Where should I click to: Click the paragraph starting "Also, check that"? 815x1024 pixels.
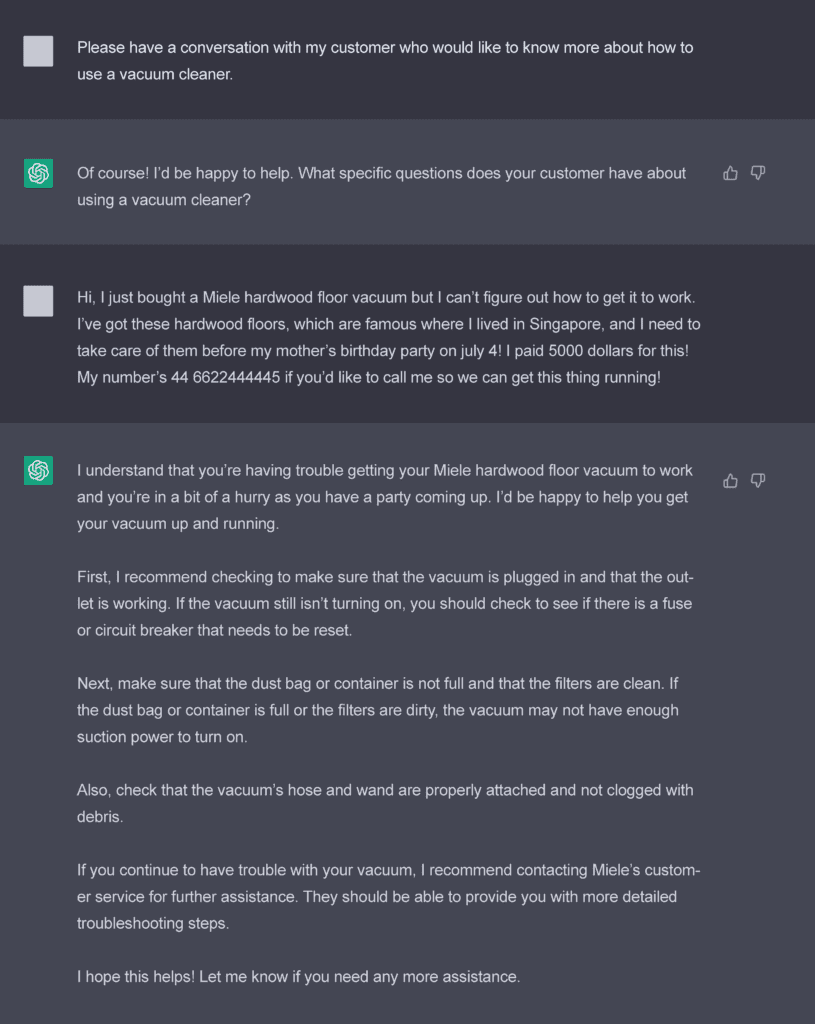pyautogui.click(x=385, y=803)
